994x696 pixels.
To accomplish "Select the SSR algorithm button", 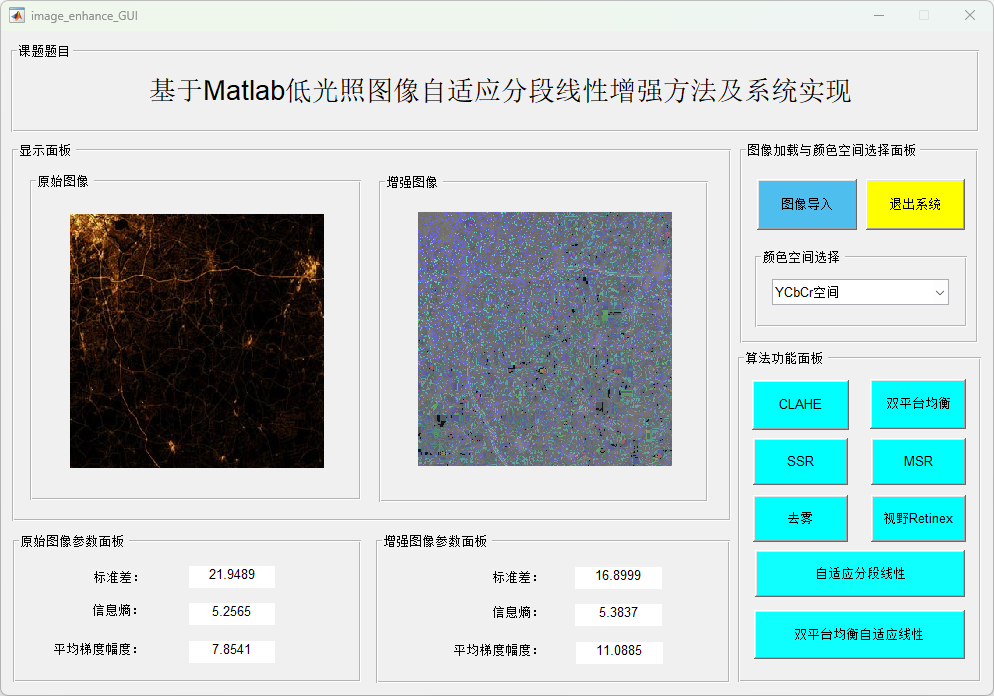I will point(800,461).
